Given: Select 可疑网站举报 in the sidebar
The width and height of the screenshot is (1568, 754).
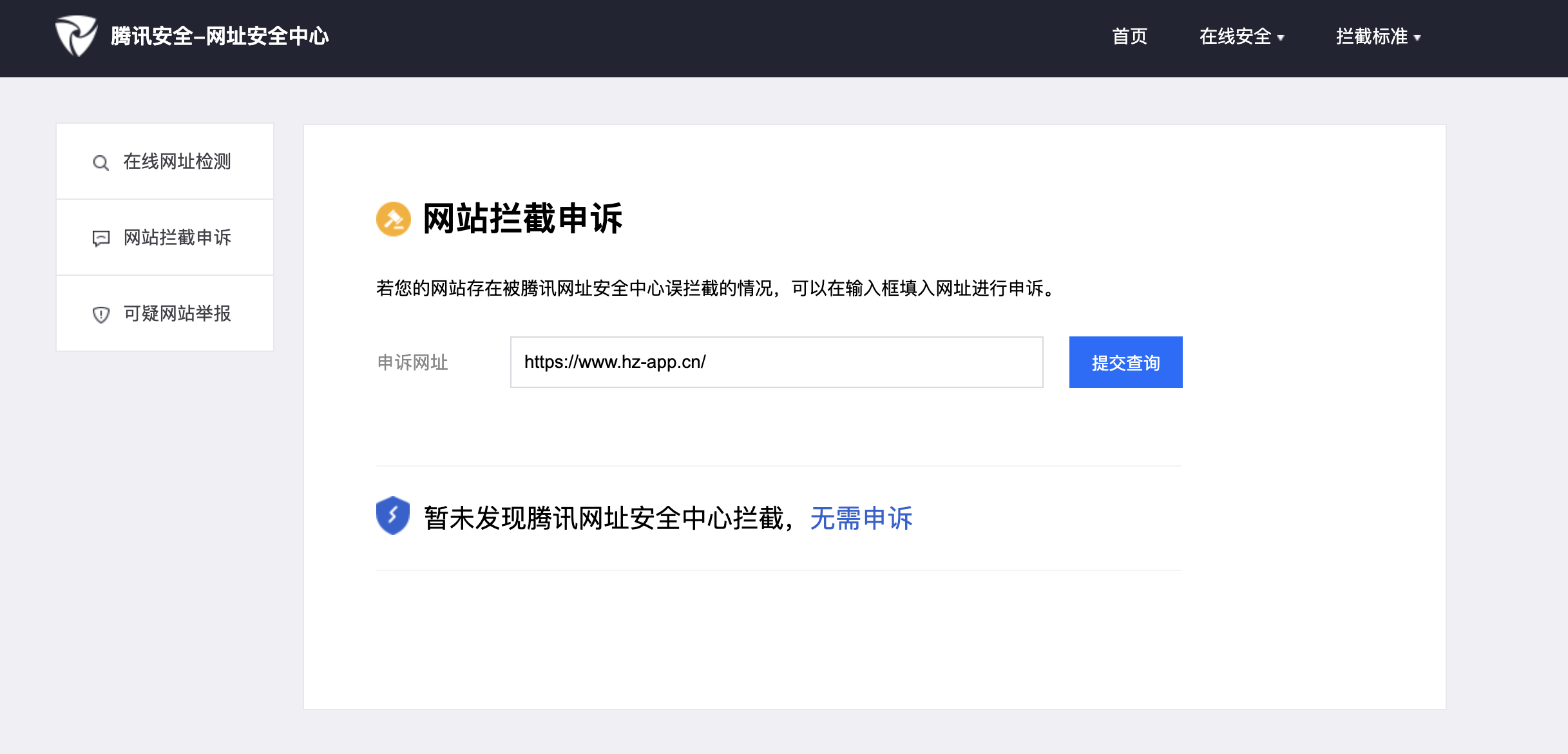Looking at the screenshot, I should pos(177,313).
